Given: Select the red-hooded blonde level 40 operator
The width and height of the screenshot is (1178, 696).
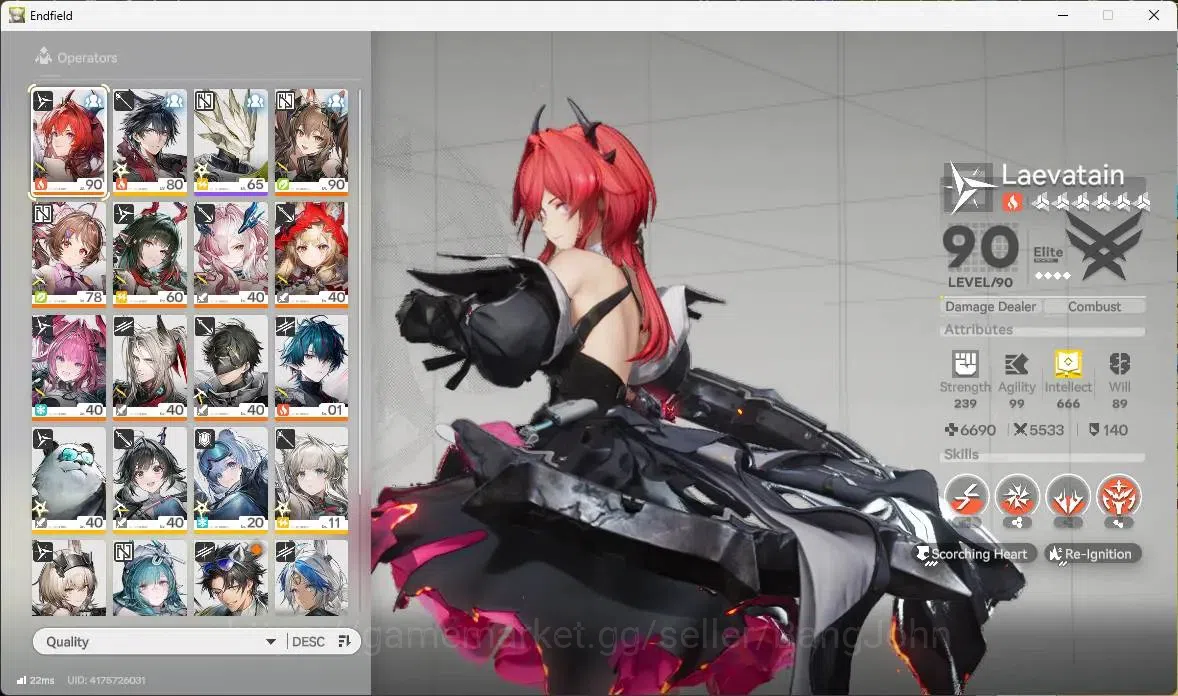Looking at the screenshot, I should point(311,254).
